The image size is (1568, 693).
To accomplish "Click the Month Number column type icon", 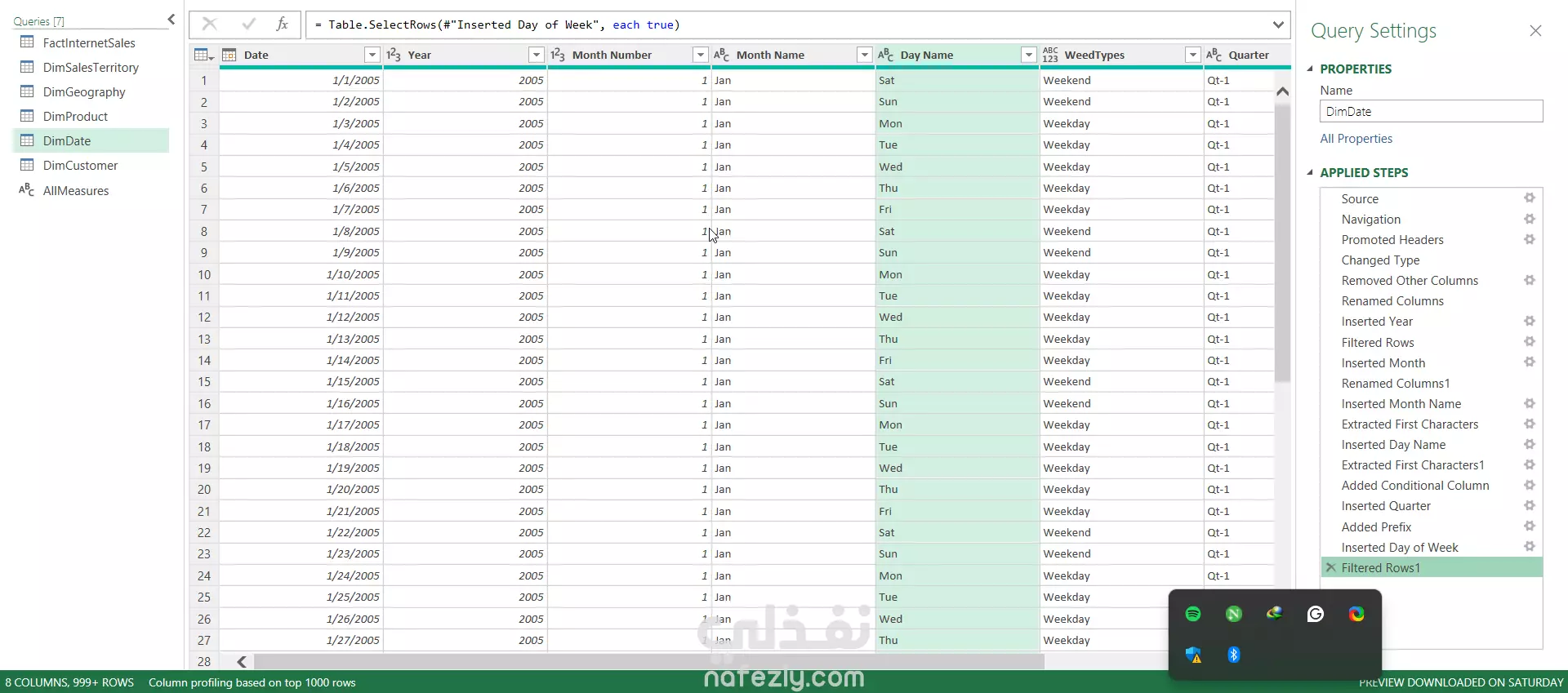I will (558, 55).
